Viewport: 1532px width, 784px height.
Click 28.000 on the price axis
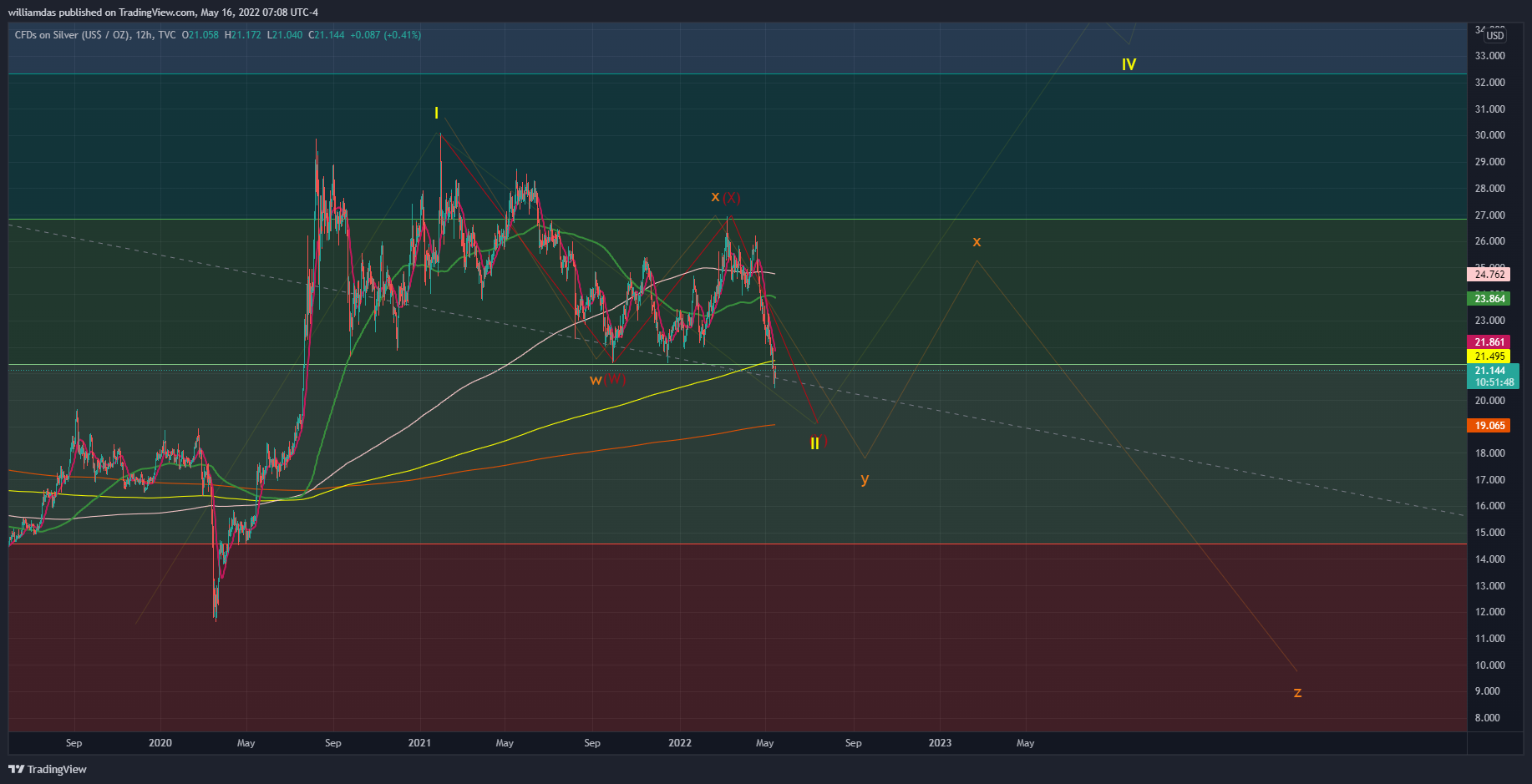[1489, 189]
